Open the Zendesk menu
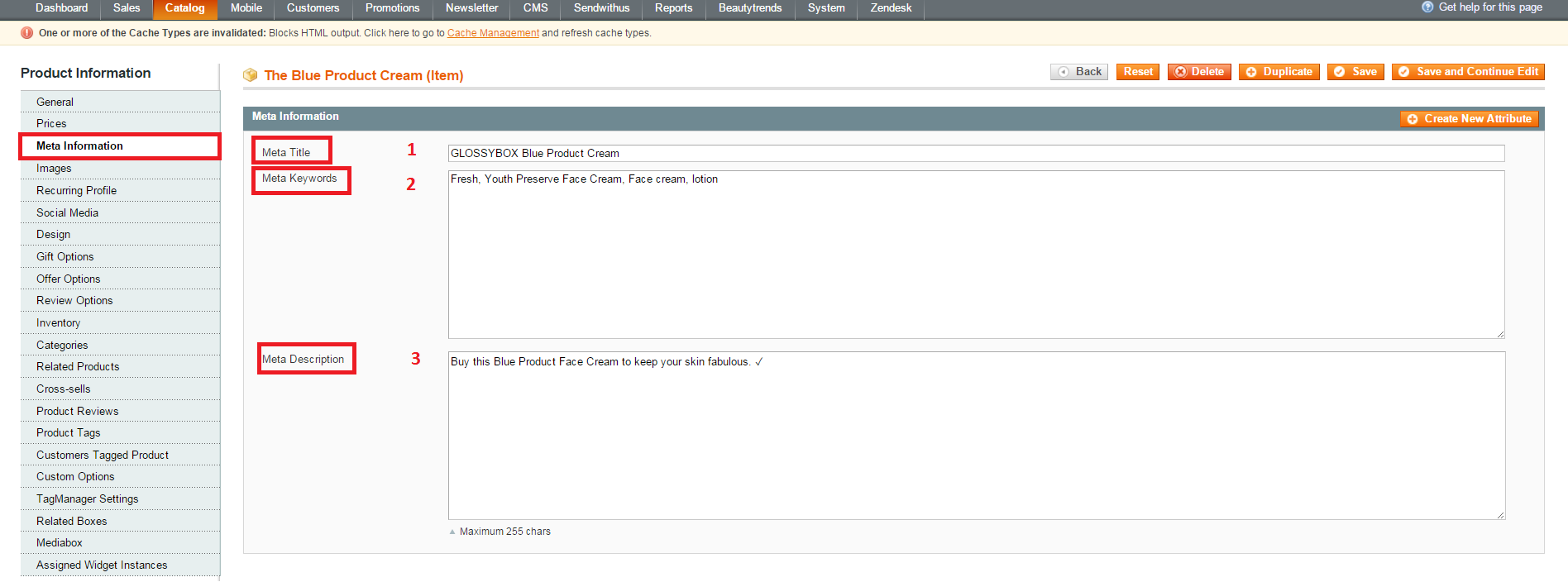The width and height of the screenshot is (1568, 582). [x=891, y=8]
